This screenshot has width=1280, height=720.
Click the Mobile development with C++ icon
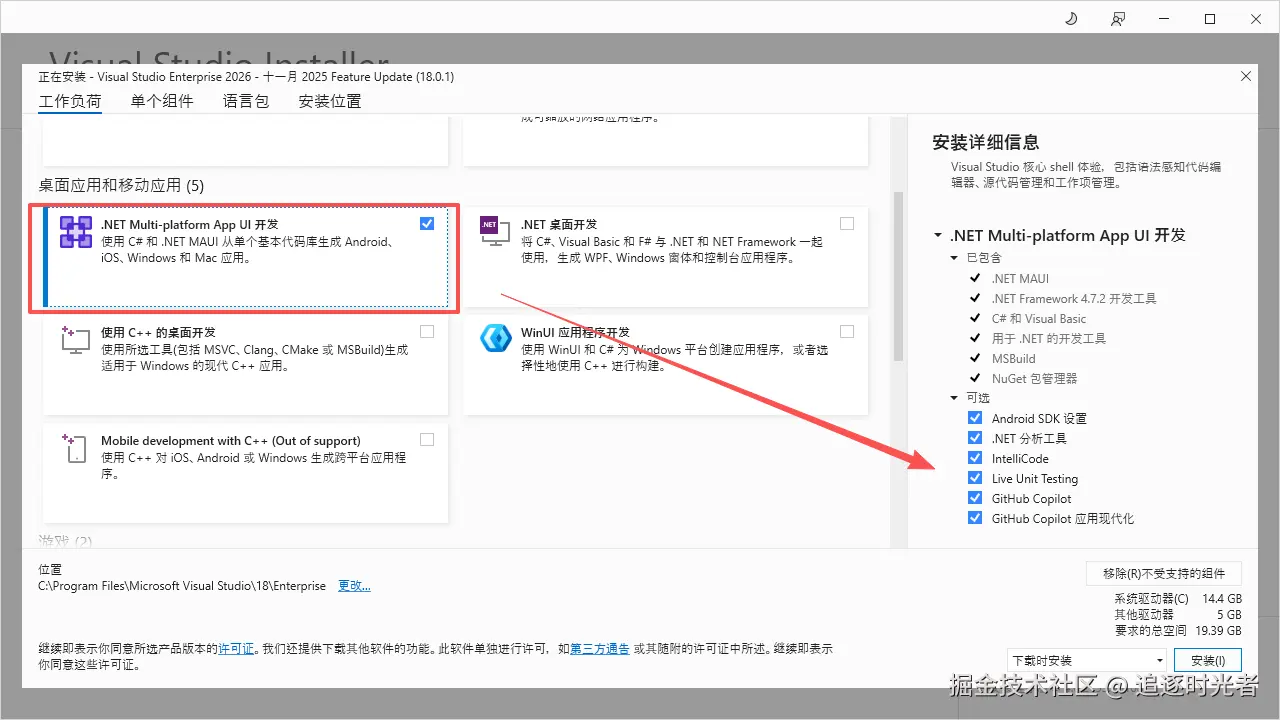tap(76, 448)
